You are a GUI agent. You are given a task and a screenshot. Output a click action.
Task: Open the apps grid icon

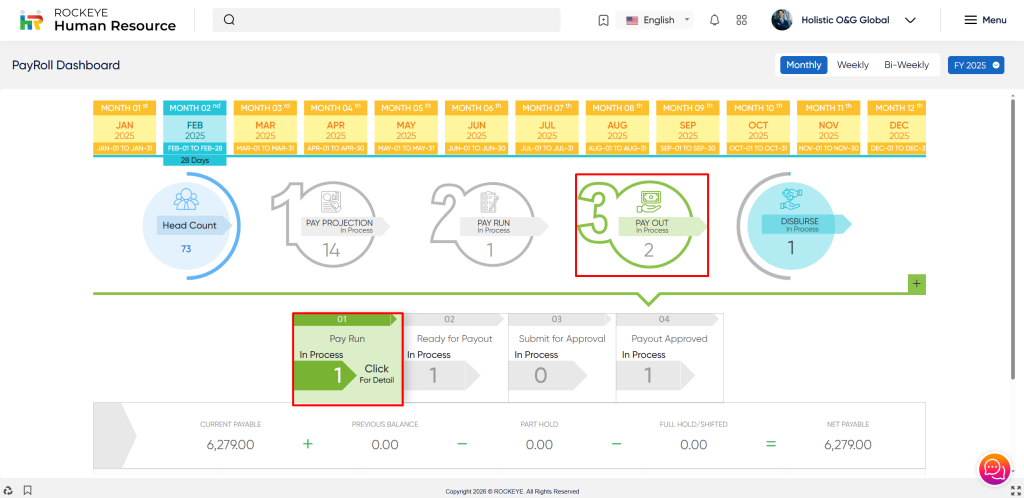741,20
